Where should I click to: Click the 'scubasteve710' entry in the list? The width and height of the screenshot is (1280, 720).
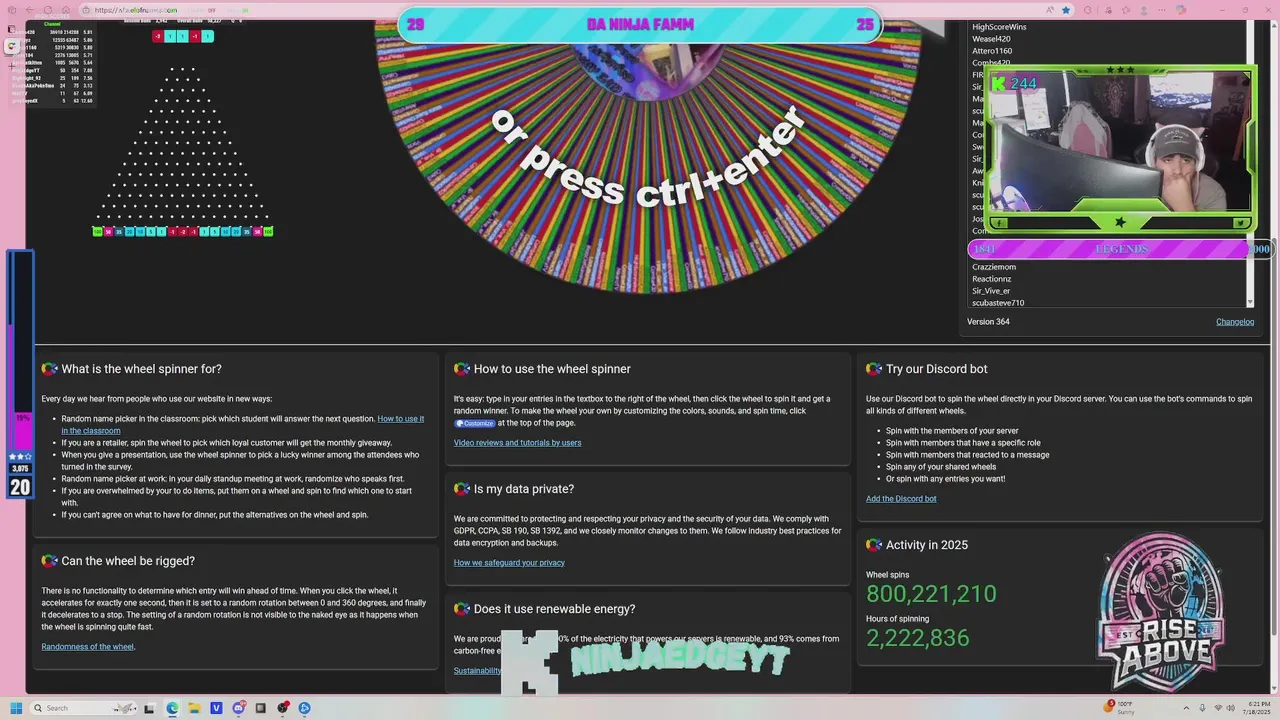coord(998,303)
